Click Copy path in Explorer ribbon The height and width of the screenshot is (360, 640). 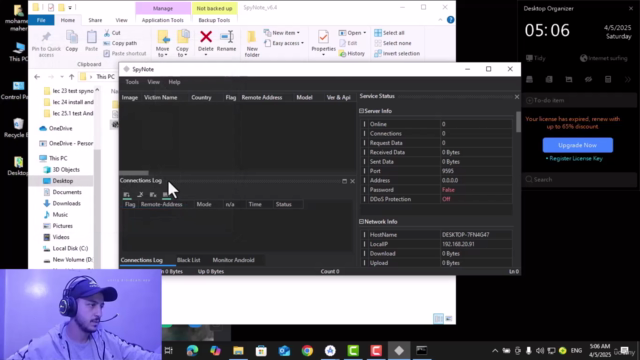(x=120, y=43)
